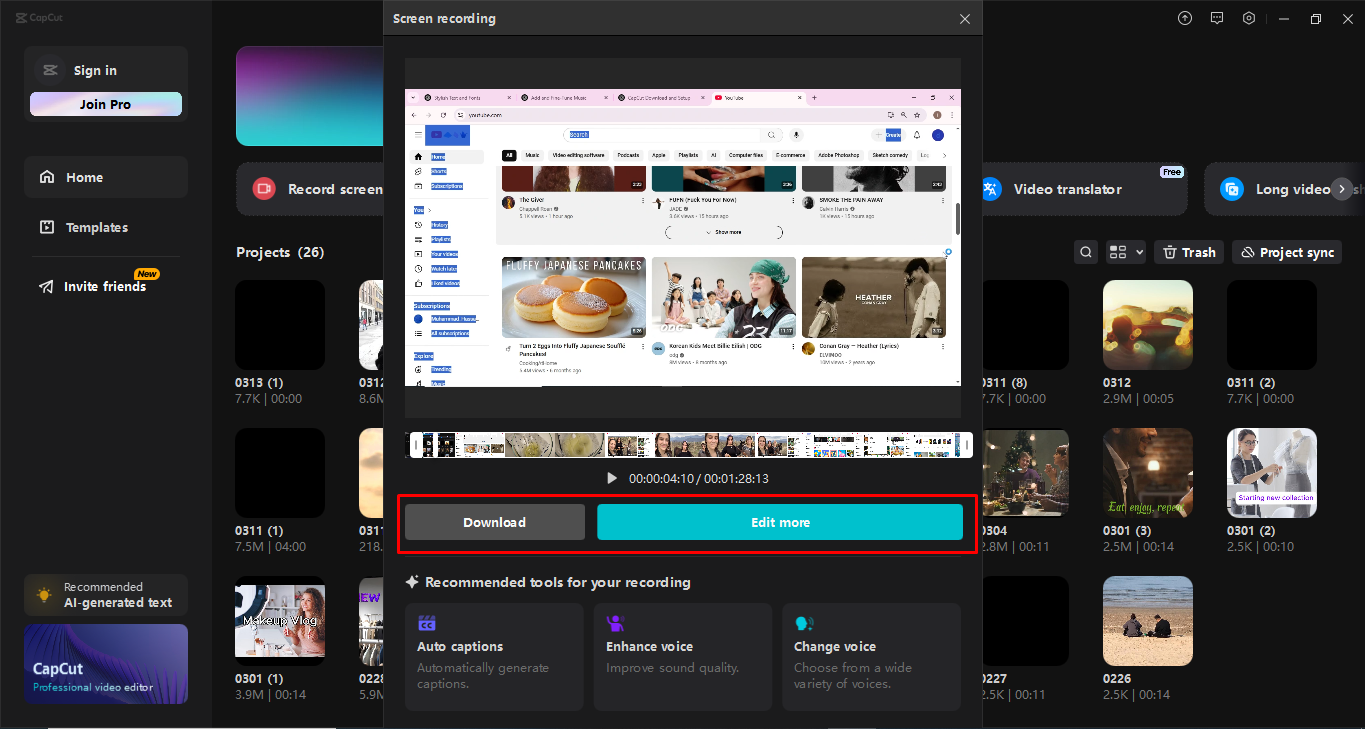1365x729 pixels.
Task: Open the Enhance voice tool
Action: (683, 656)
